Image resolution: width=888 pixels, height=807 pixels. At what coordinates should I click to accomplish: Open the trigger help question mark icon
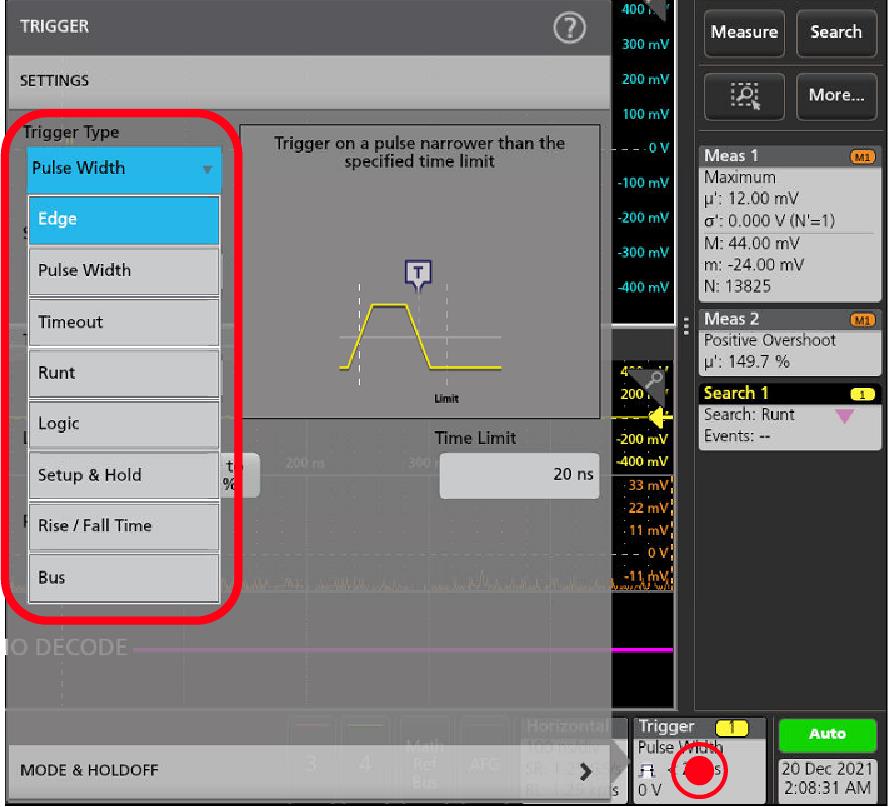pos(568,29)
